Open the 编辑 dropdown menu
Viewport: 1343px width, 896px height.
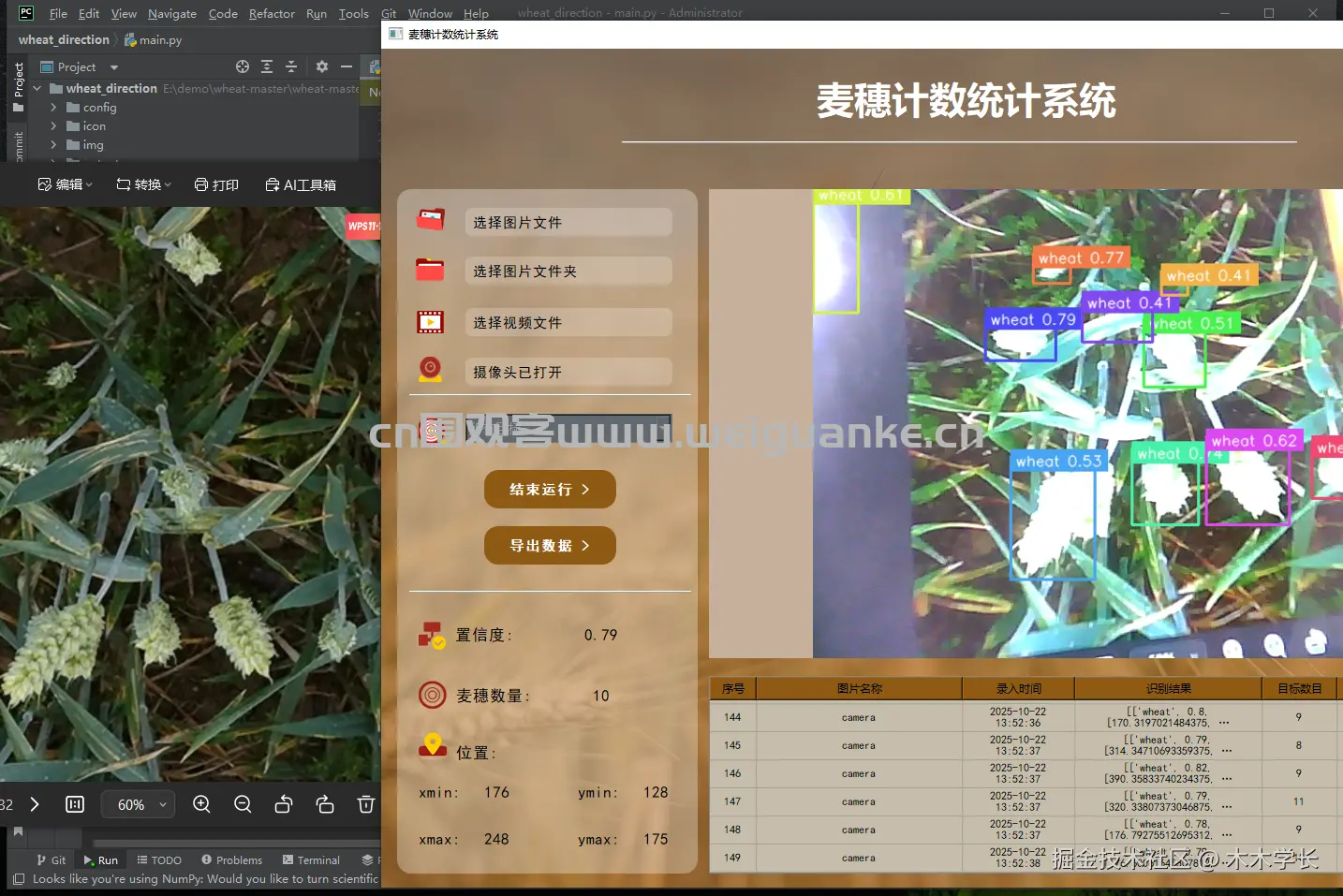point(66,184)
